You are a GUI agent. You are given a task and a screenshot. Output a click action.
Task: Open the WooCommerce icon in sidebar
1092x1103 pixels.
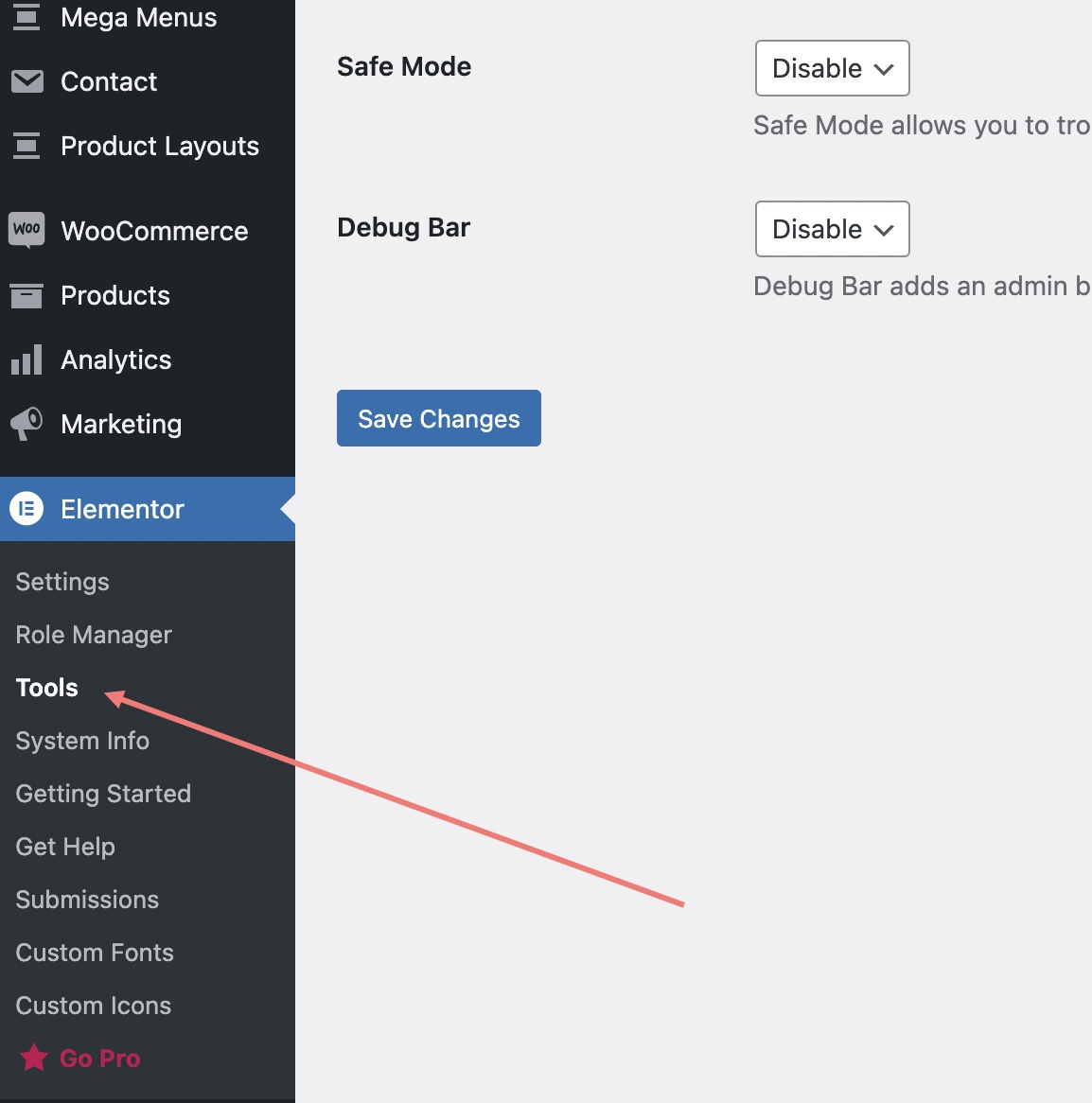[x=26, y=230]
